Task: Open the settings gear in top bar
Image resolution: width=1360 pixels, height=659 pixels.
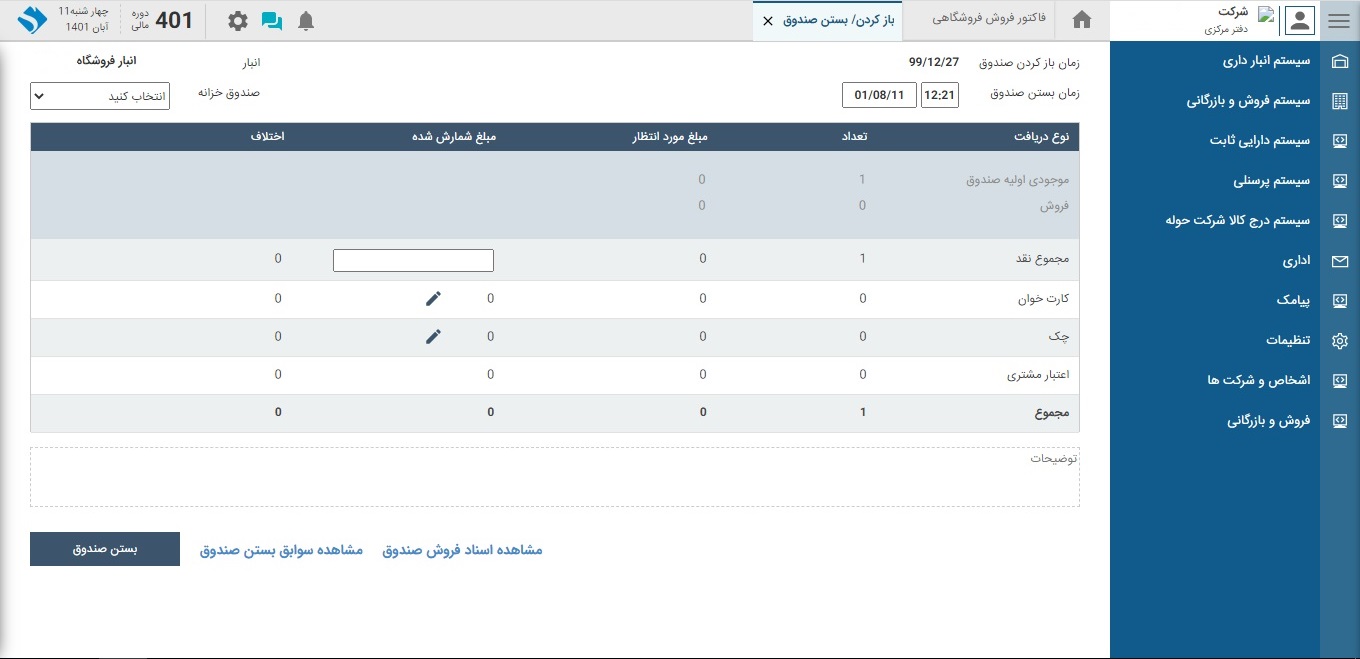Action: click(237, 21)
